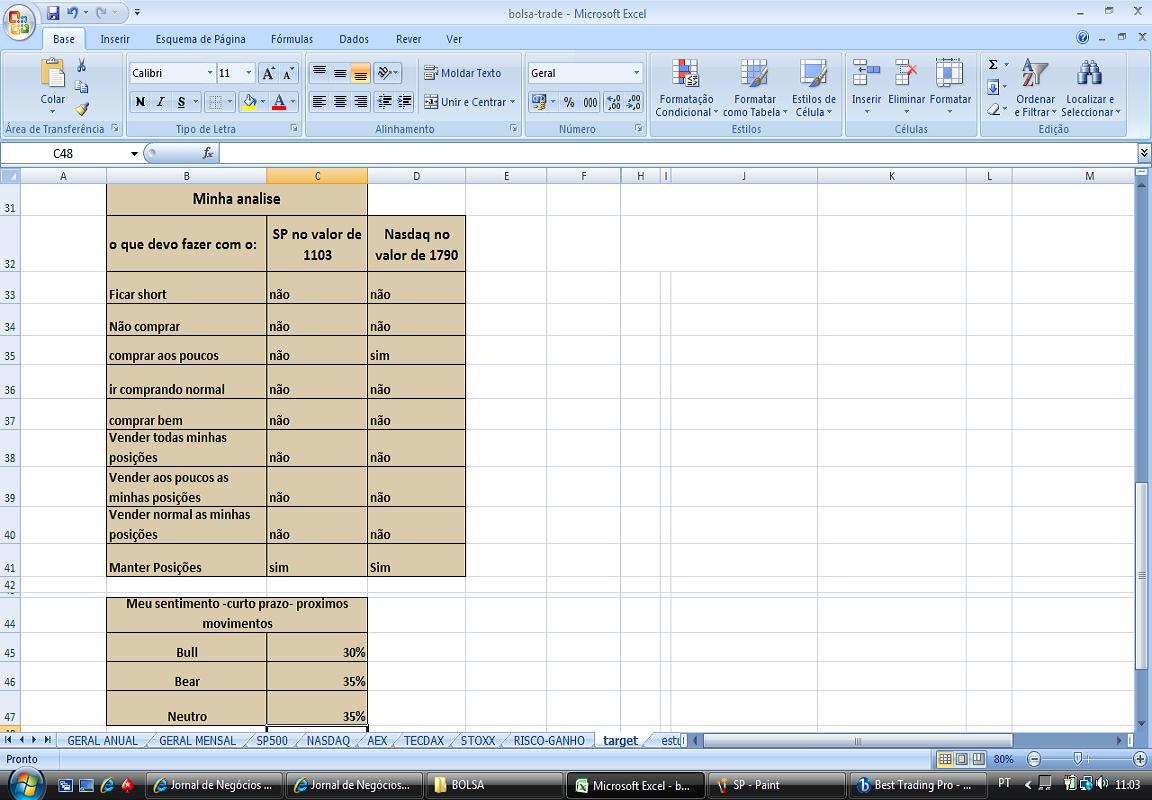The image size is (1152, 800).
Task: Click the Colar paste clipboard icon
Action: coord(52,73)
